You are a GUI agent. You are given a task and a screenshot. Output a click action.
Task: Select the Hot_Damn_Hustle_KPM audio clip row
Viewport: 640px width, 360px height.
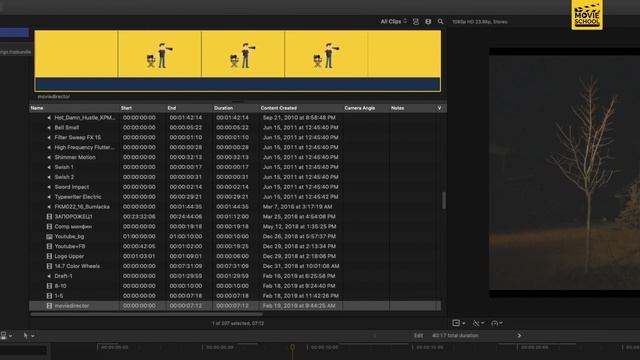[235, 118]
